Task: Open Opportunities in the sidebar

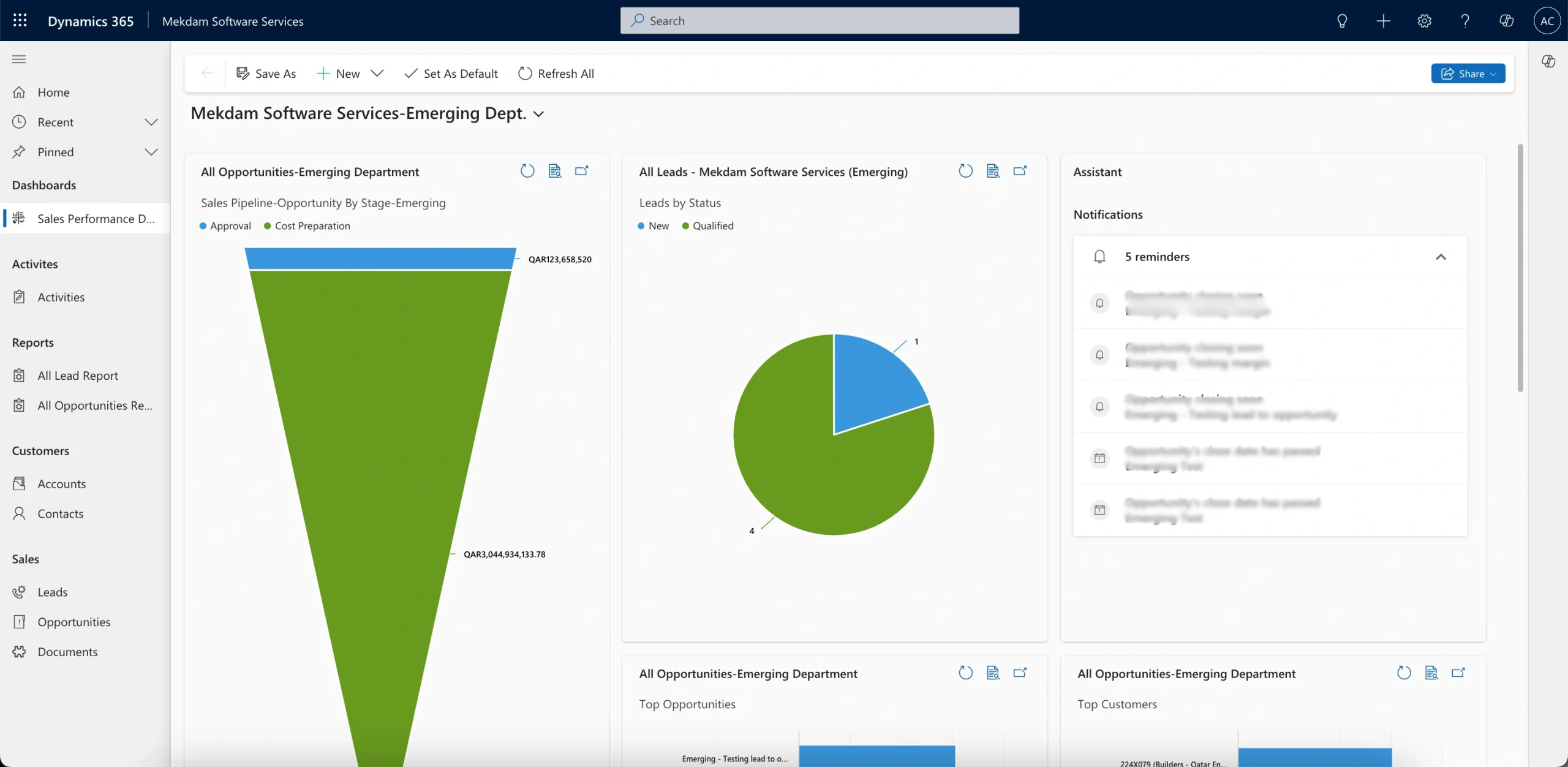Action: tap(85, 622)
